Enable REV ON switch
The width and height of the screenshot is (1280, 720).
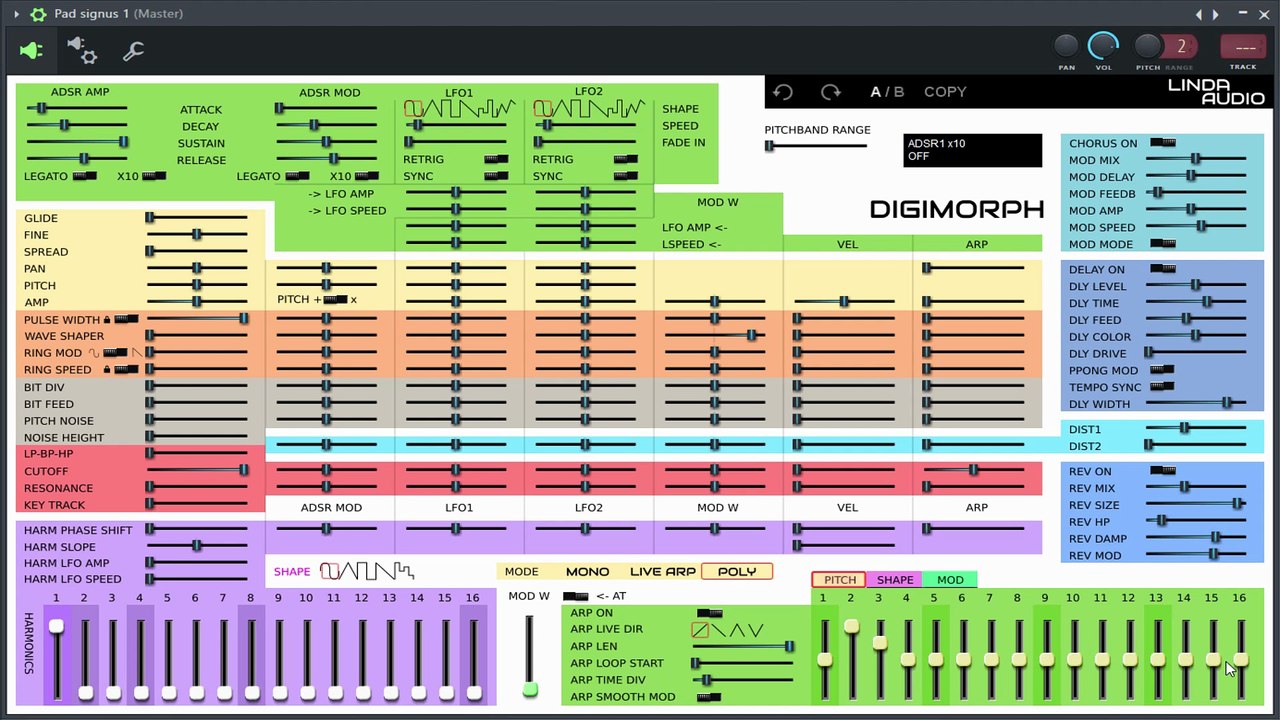1162,471
